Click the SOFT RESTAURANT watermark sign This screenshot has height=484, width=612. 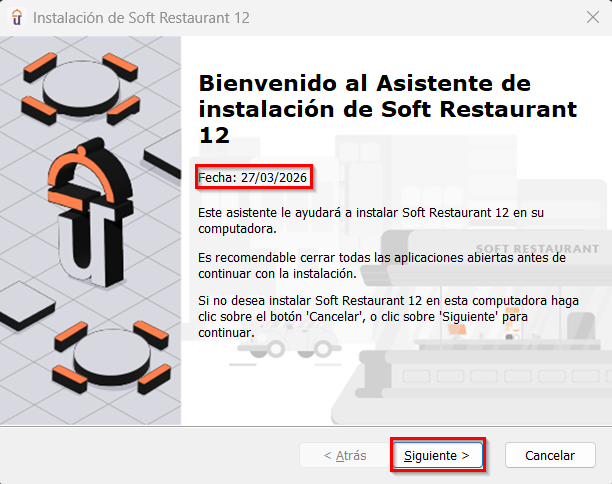click(x=537, y=249)
